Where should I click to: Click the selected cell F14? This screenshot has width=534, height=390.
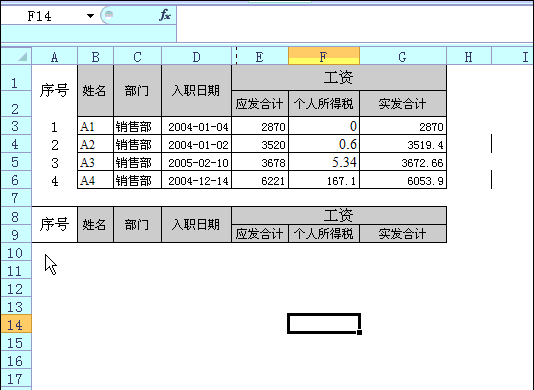[324, 324]
